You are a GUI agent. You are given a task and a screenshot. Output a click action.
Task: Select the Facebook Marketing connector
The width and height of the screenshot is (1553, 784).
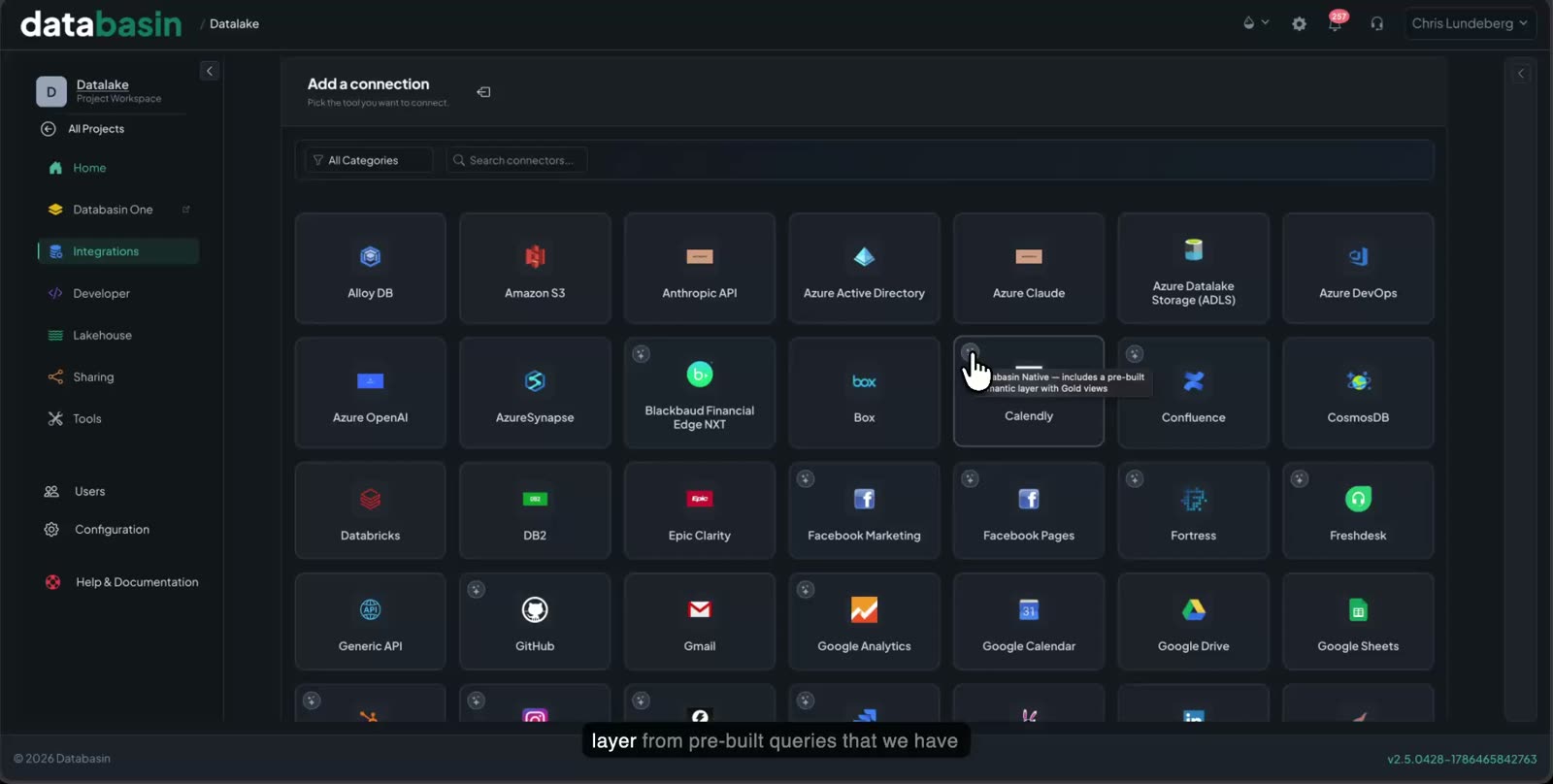pos(864,510)
